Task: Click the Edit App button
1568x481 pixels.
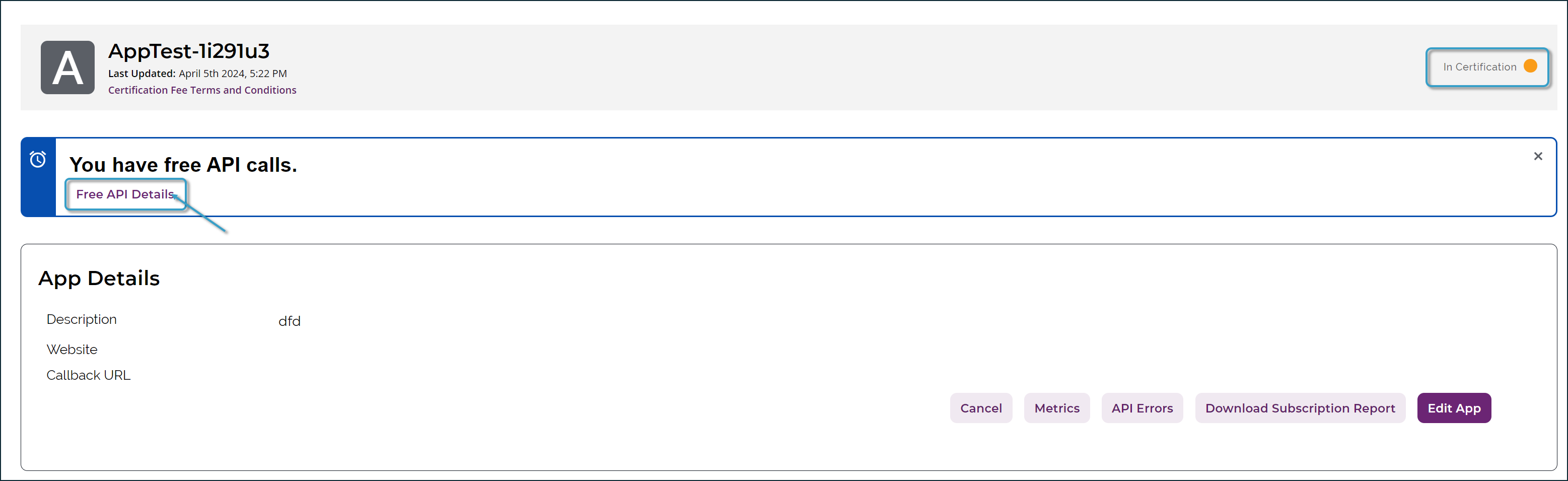Action: tap(1454, 408)
